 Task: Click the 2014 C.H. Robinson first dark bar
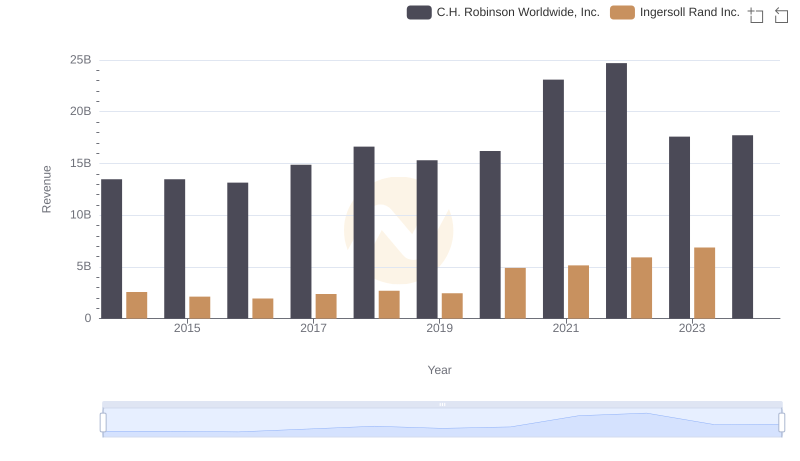point(112,248)
